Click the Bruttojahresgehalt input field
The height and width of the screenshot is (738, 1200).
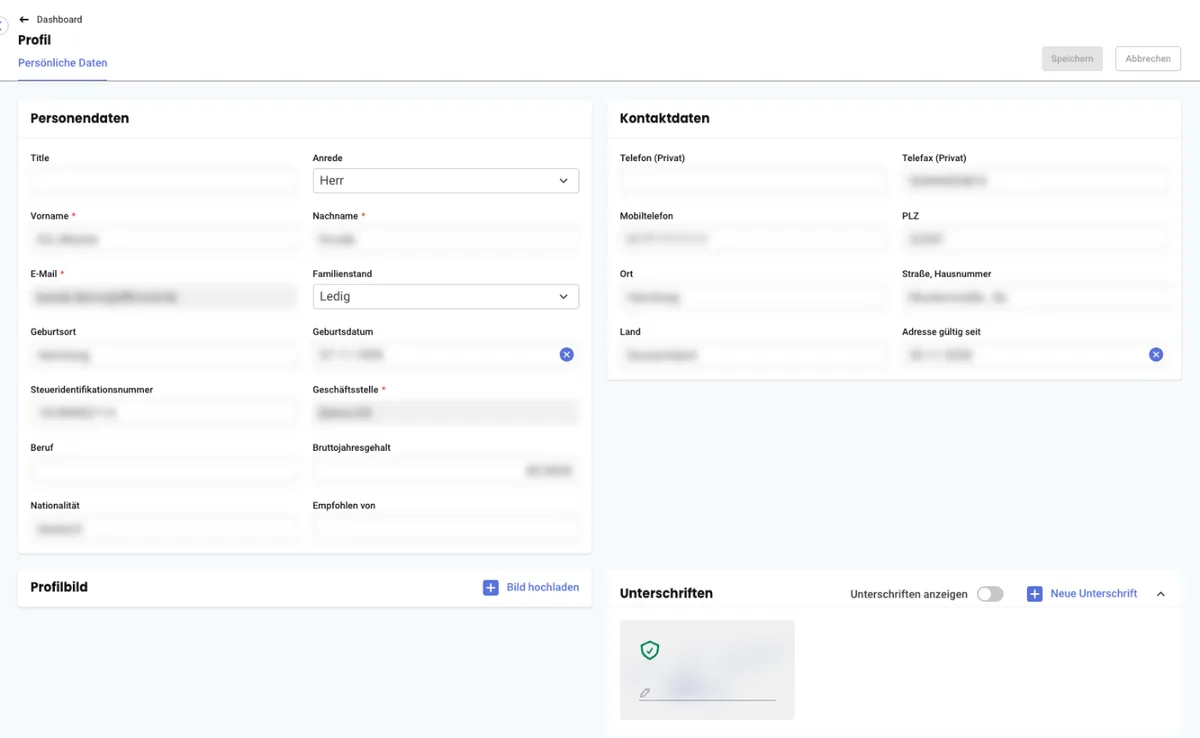point(446,470)
